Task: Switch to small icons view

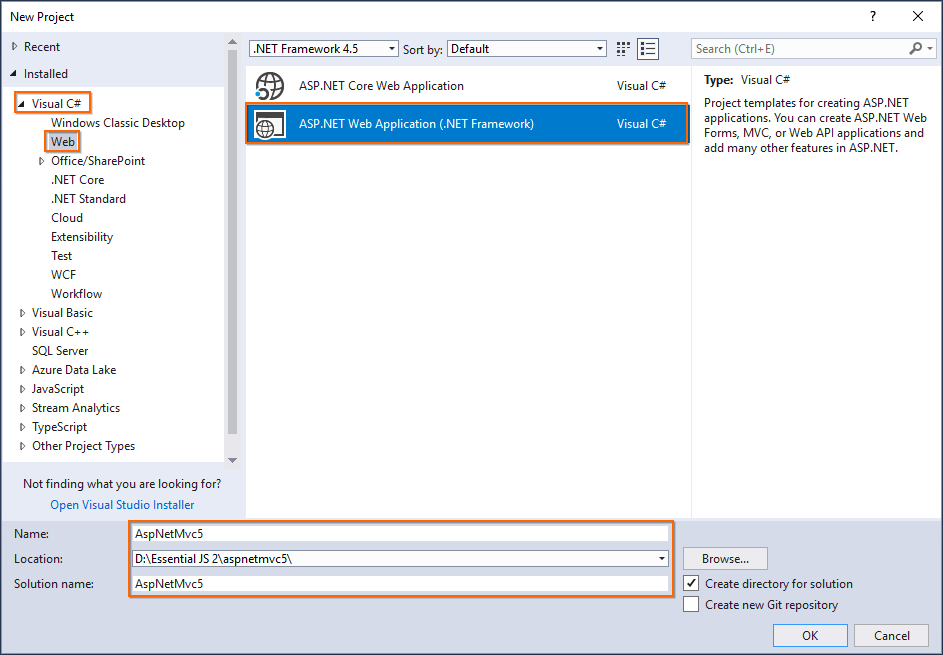Action: click(x=623, y=49)
